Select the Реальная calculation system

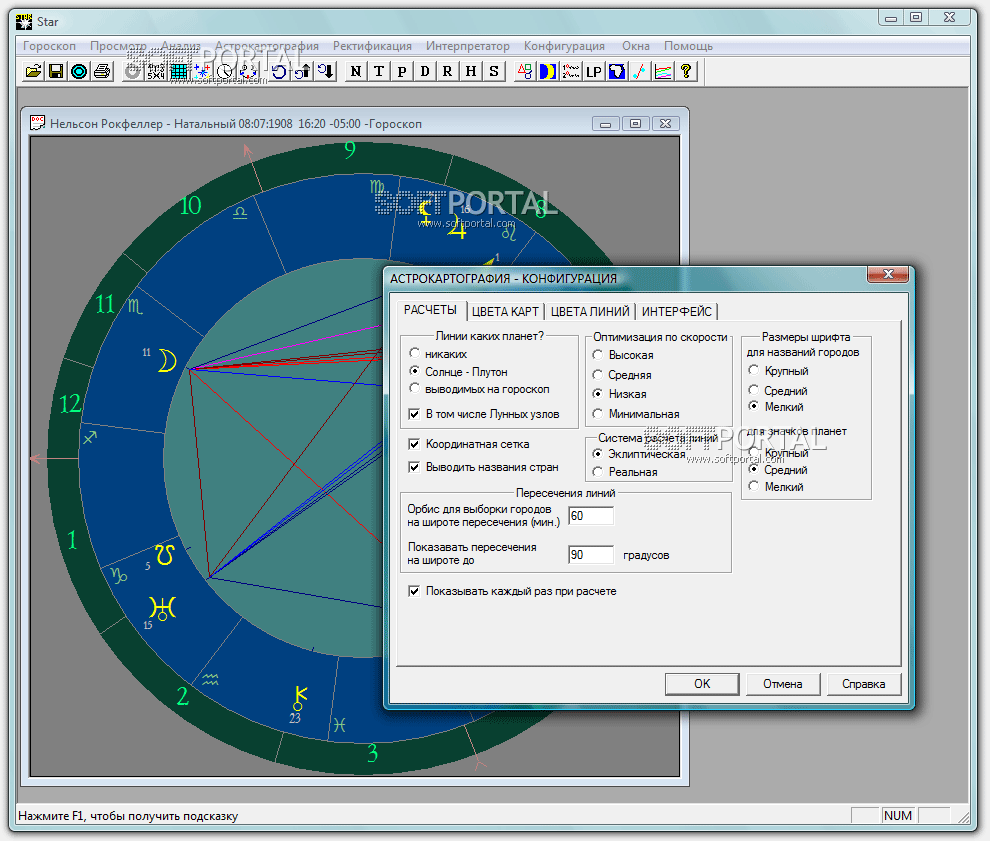[x=599, y=472]
